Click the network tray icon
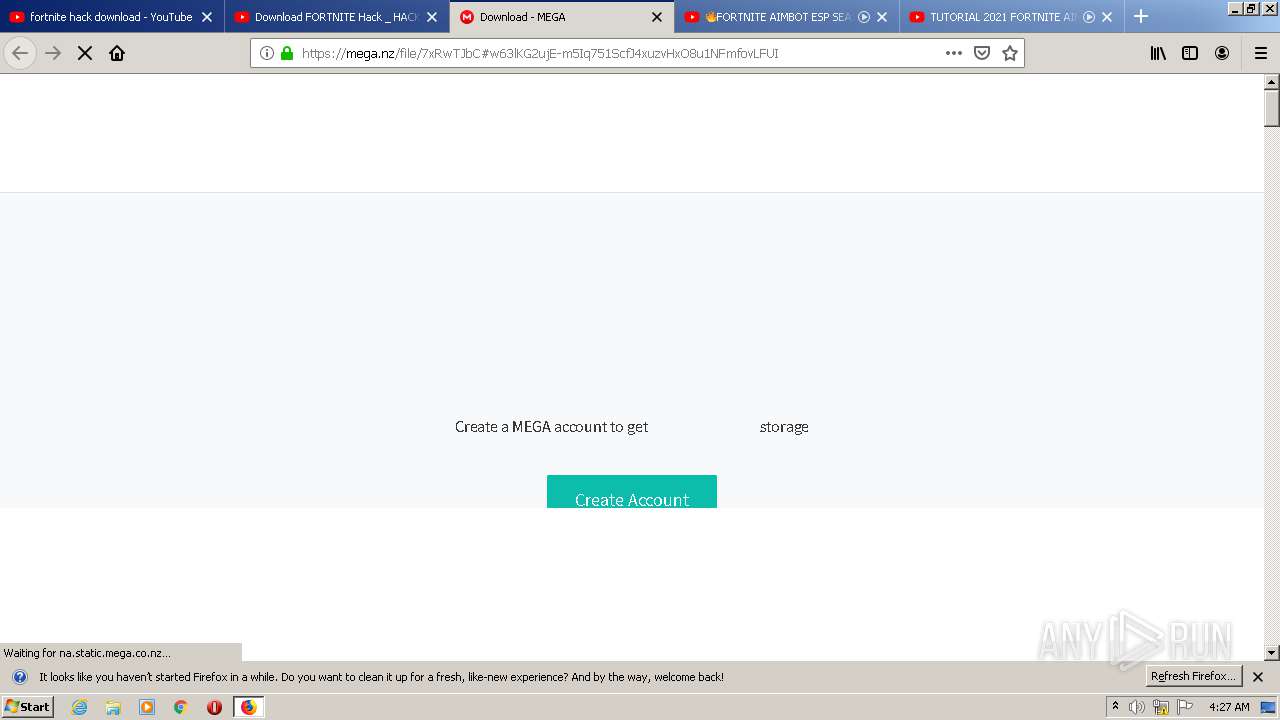1280x720 pixels. pyautogui.click(x=1161, y=707)
